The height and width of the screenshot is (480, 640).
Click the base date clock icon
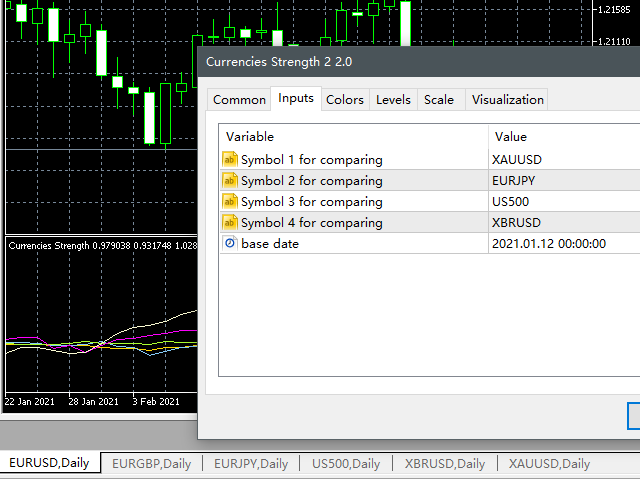click(230, 243)
